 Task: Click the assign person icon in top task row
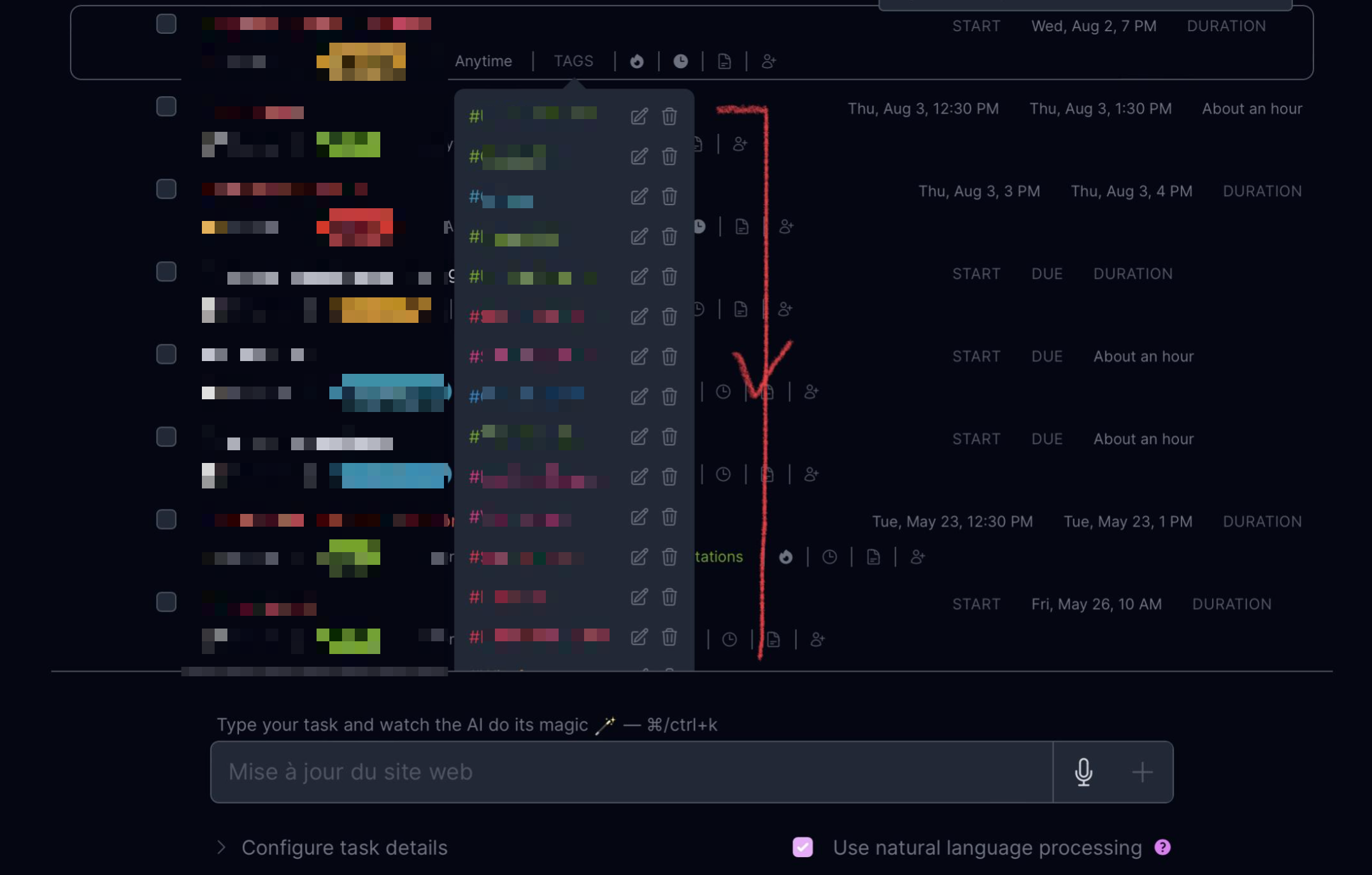[769, 61]
